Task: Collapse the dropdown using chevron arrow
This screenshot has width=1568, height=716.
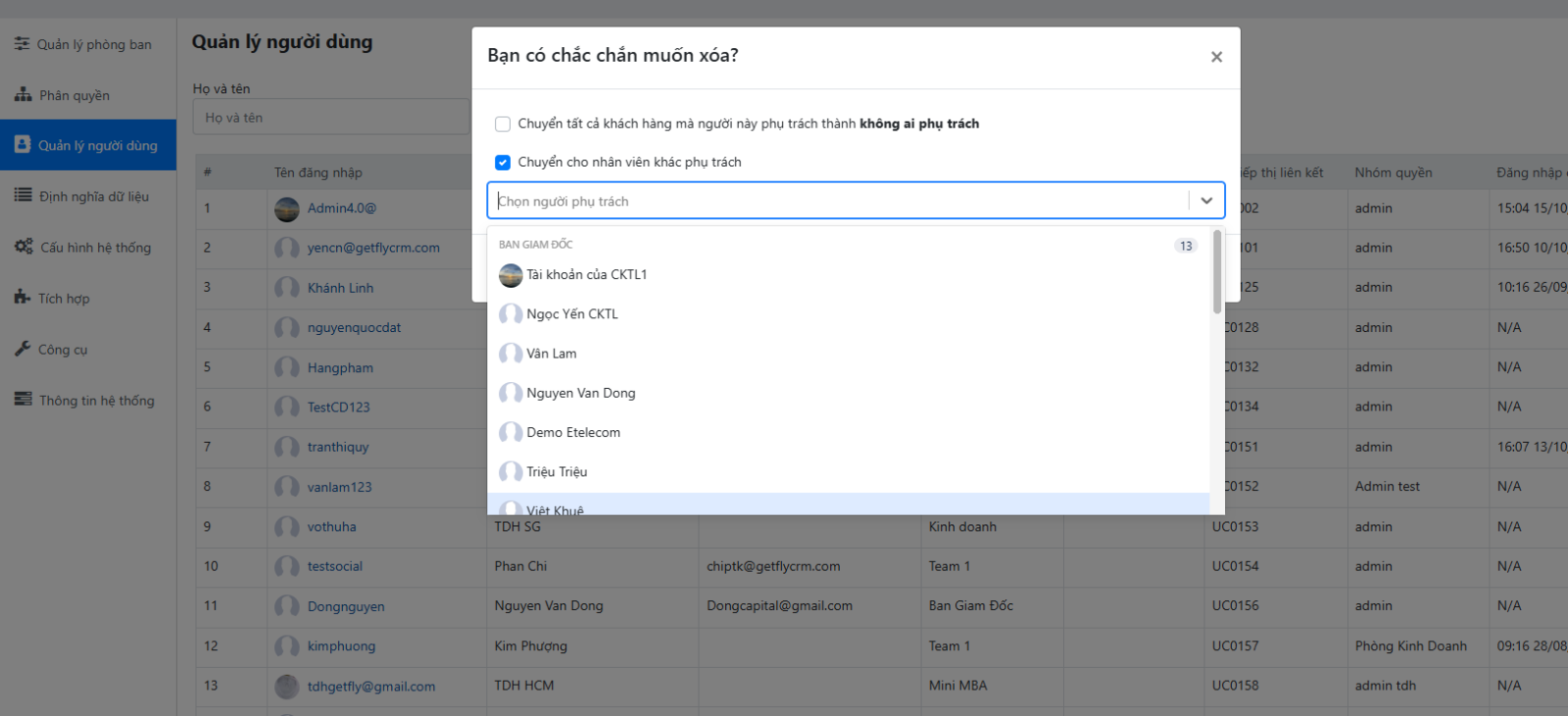Action: click(1206, 201)
